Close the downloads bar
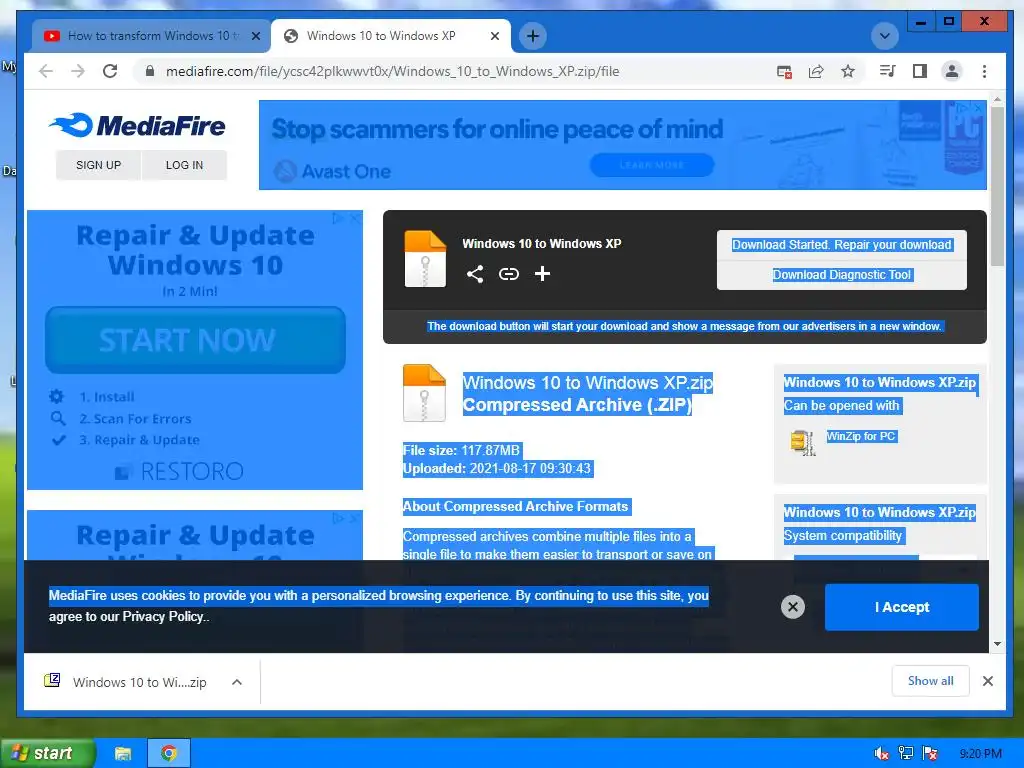This screenshot has height=768, width=1024. point(987,681)
